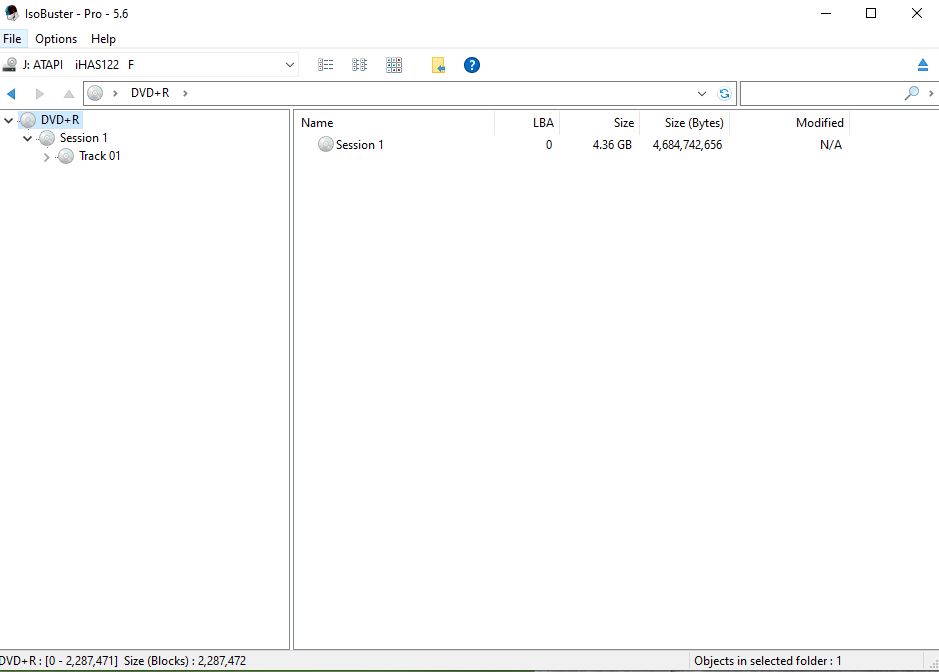
Task: Open the Help menu
Action: (x=103, y=39)
